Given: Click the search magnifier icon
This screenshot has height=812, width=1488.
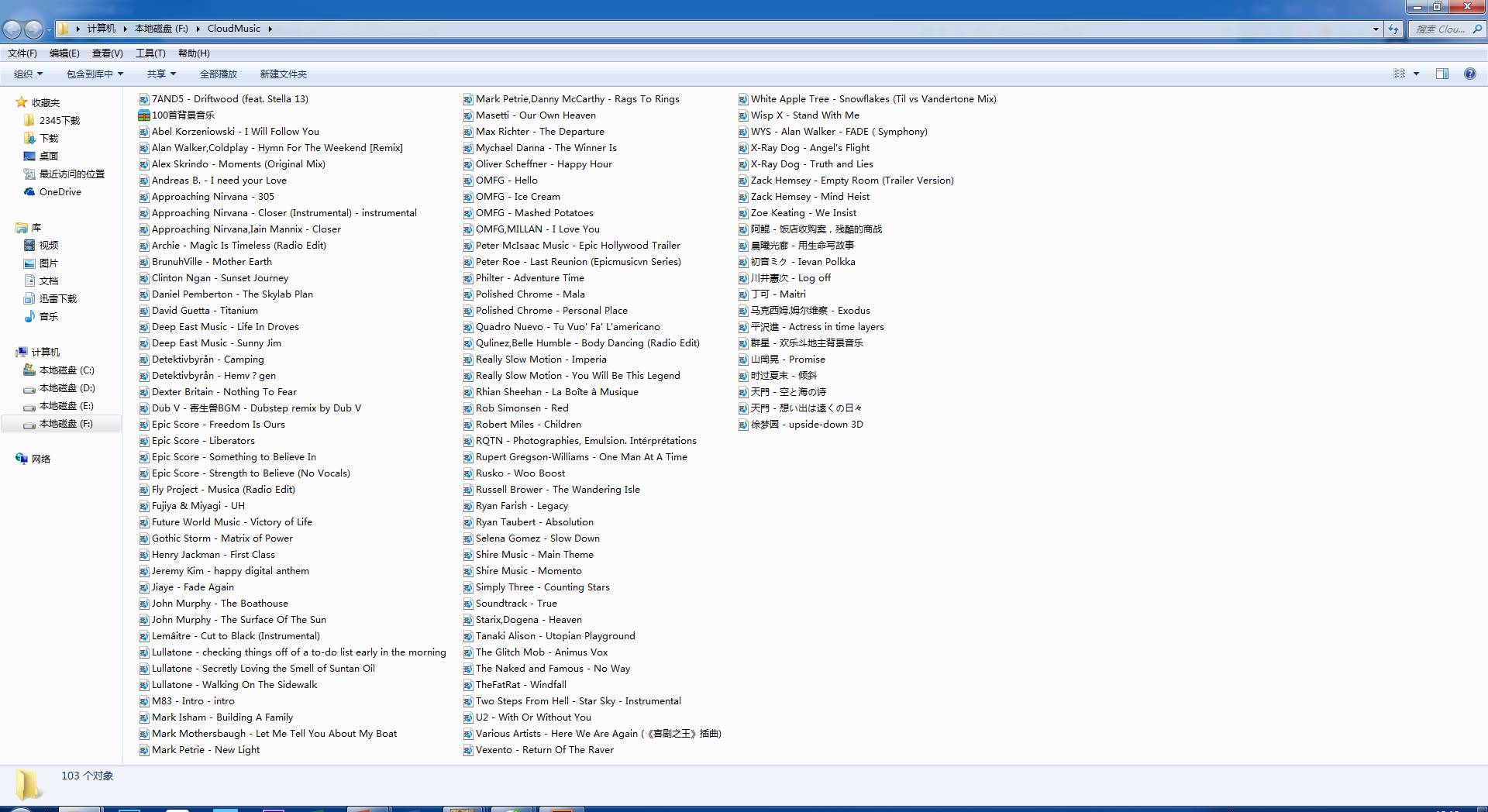Looking at the screenshot, I should [1476, 29].
